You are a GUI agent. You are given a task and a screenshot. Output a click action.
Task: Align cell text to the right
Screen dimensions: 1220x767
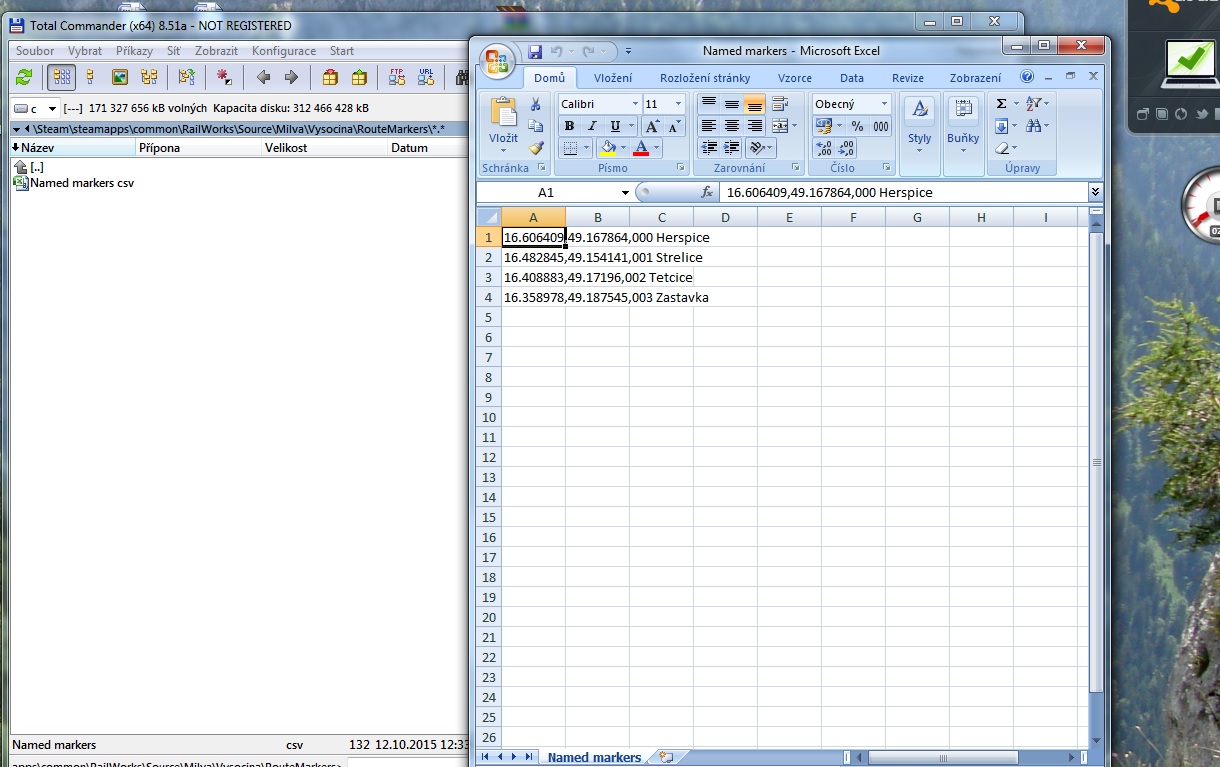755,126
